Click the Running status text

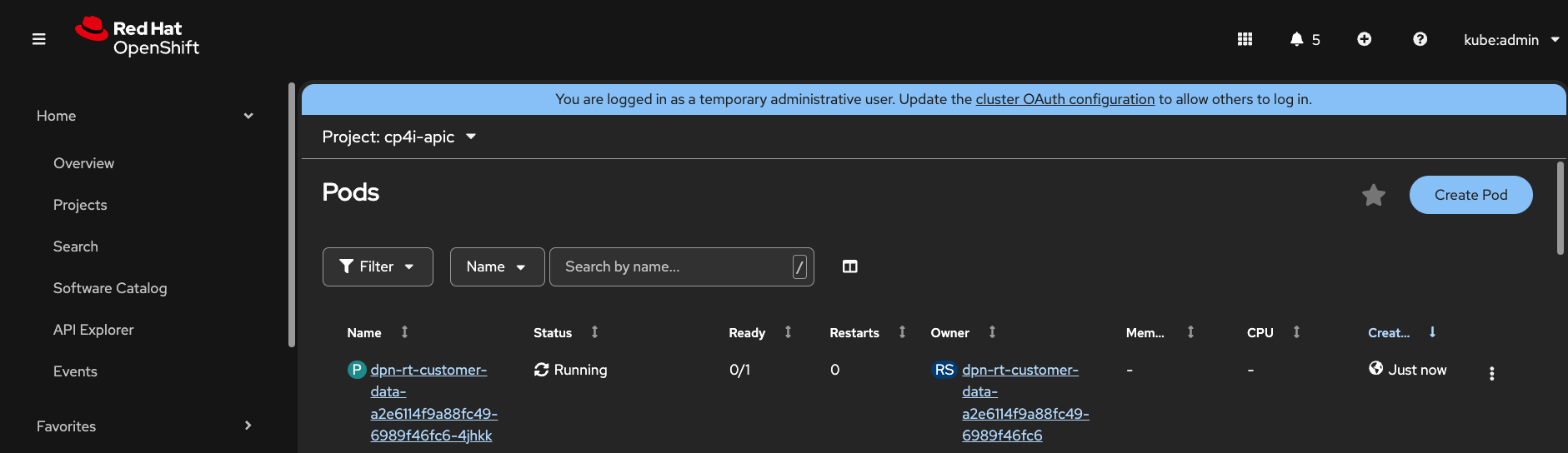(580, 370)
